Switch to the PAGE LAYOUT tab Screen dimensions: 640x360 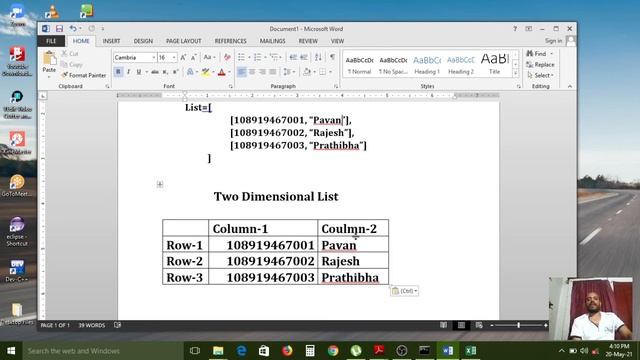[x=184, y=41]
